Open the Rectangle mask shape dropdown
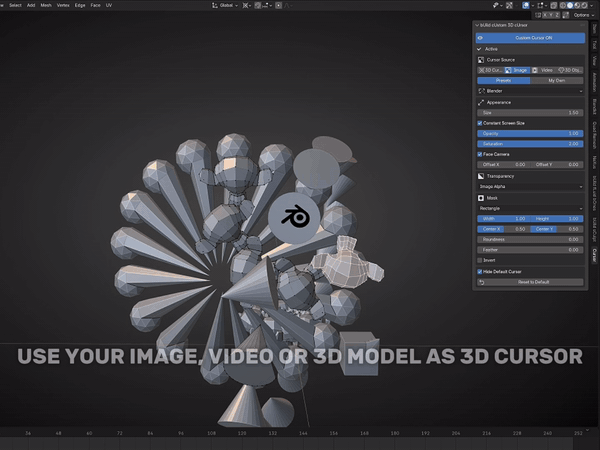The height and width of the screenshot is (450, 600). click(530, 209)
